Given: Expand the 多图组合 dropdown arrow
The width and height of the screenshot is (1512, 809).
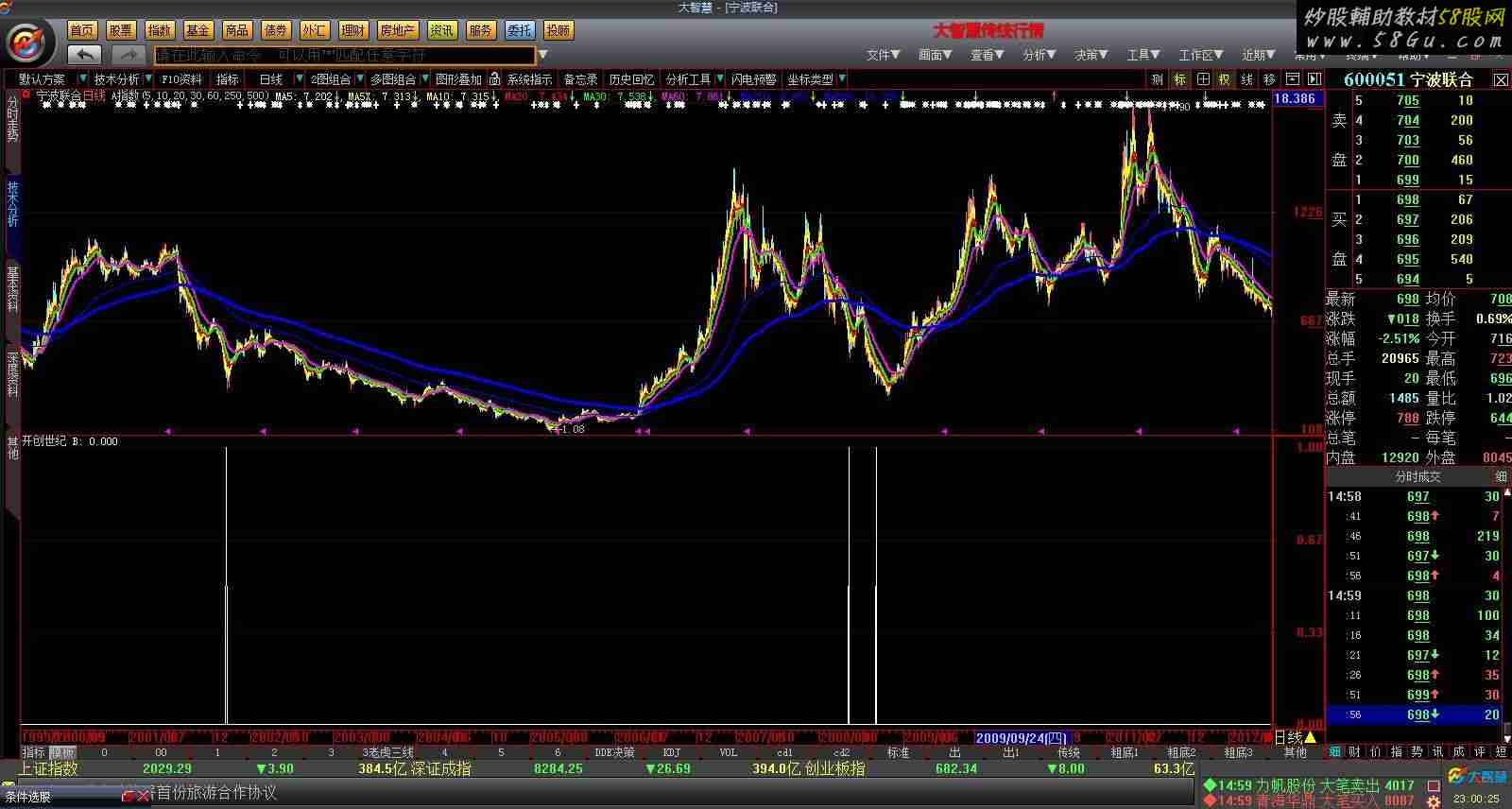Looking at the screenshot, I should click(424, 79).
